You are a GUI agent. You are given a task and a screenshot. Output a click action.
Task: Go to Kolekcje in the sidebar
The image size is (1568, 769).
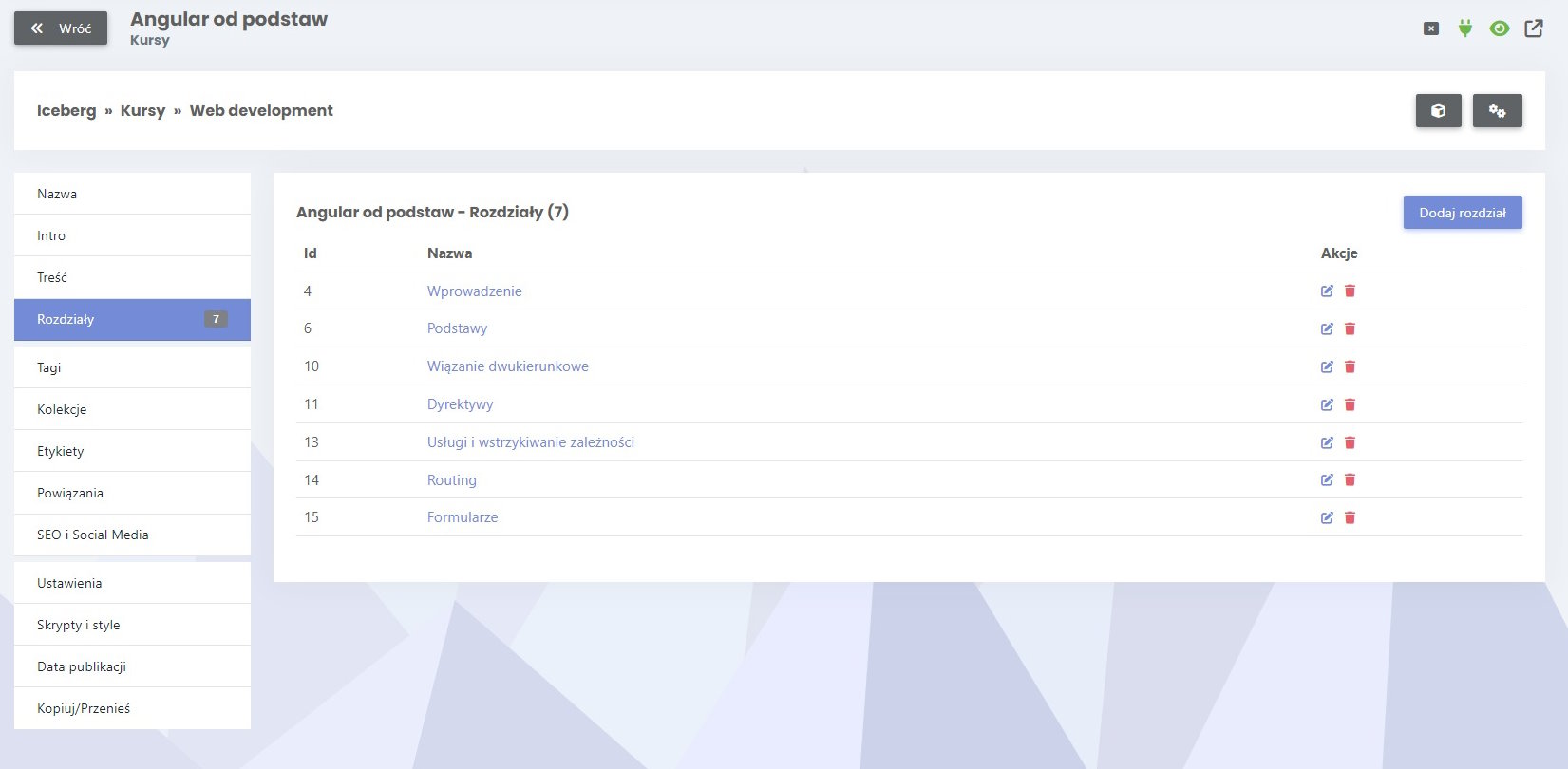(132, 409)
